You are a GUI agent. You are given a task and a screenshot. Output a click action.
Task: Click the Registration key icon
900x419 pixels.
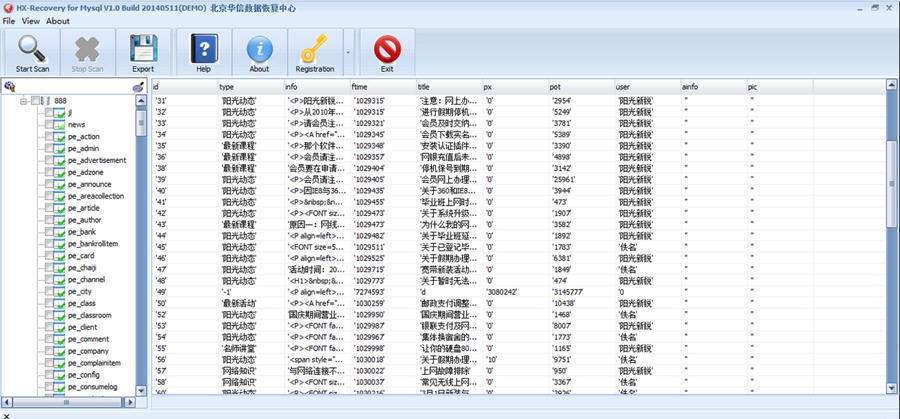314,48
